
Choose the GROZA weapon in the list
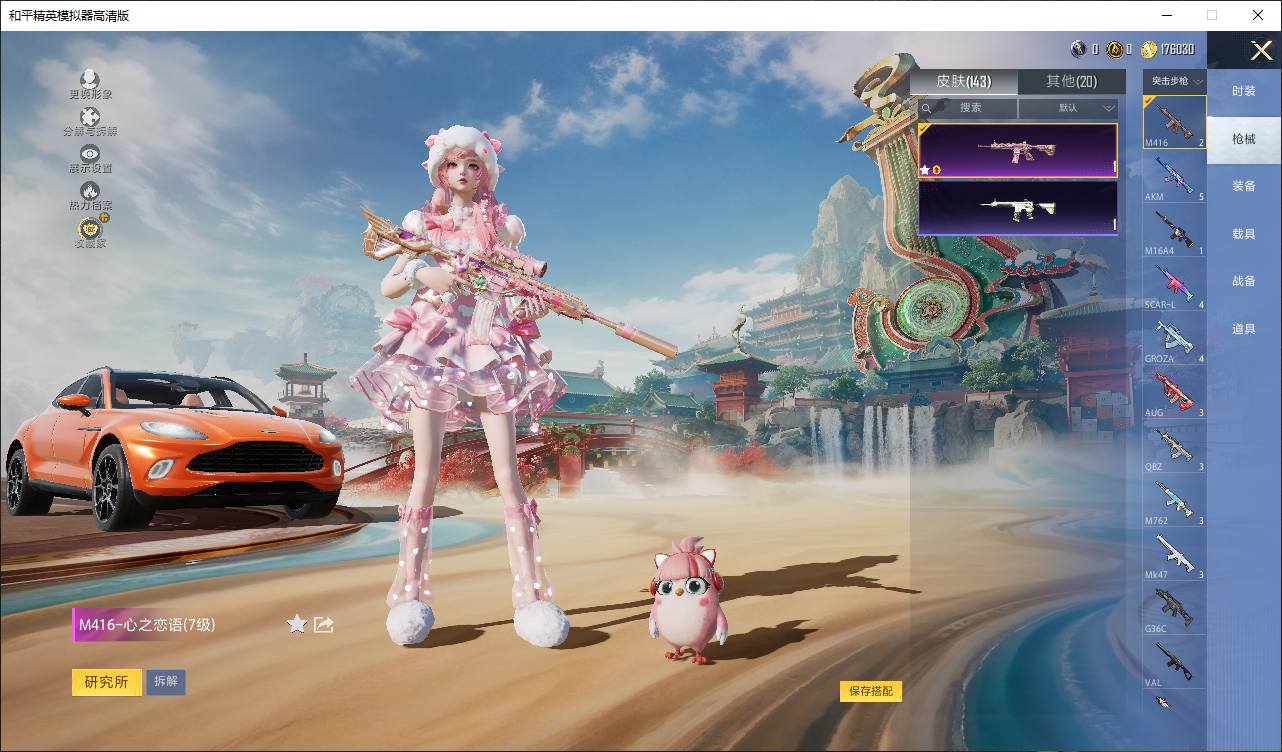(1174, 338)
